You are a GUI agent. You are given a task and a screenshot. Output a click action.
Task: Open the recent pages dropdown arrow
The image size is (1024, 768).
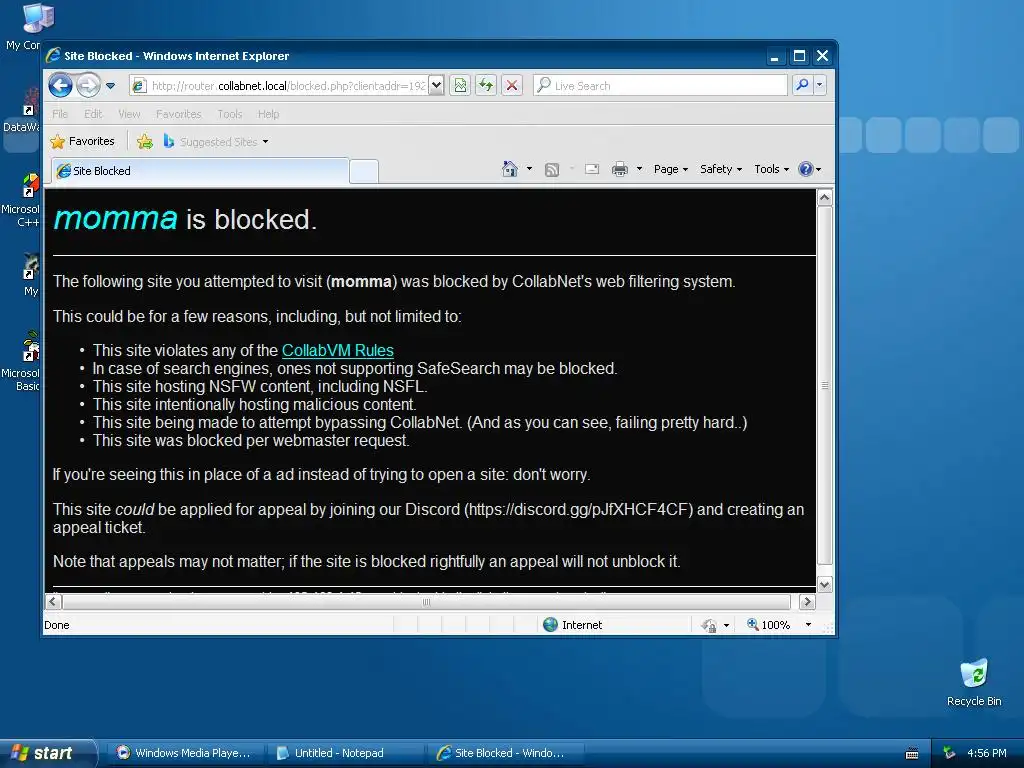click(x=110, y=86)
